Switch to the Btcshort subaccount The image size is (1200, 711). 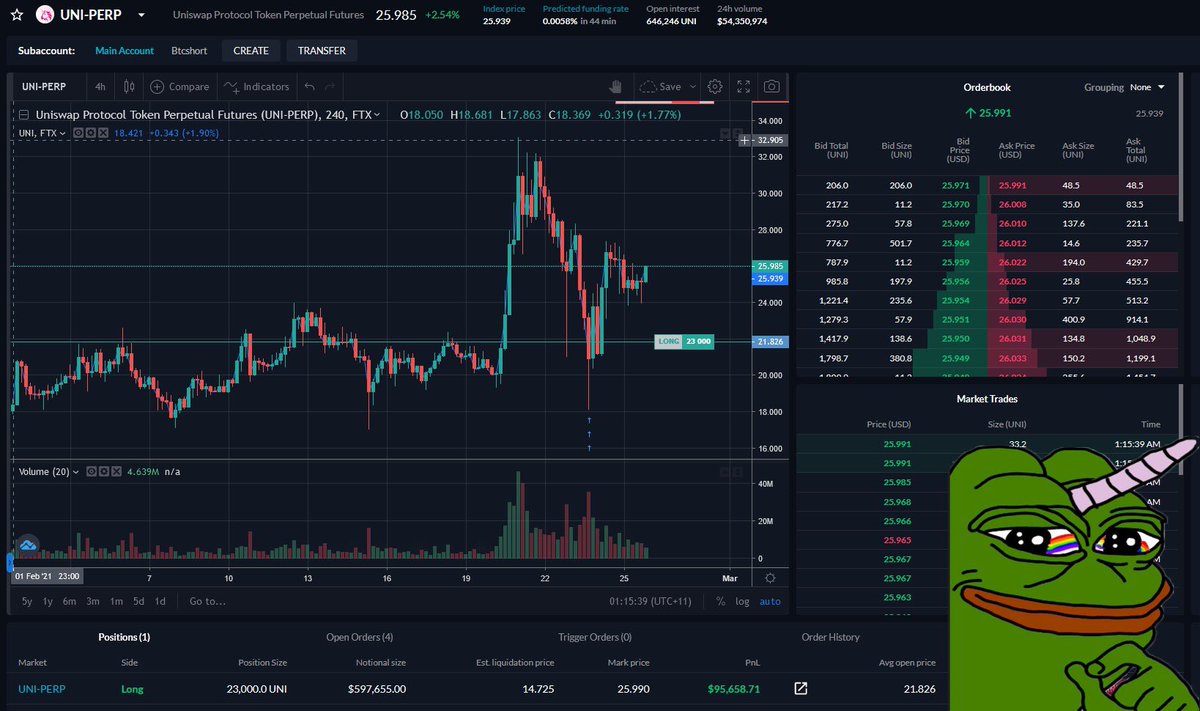[190, 50]
